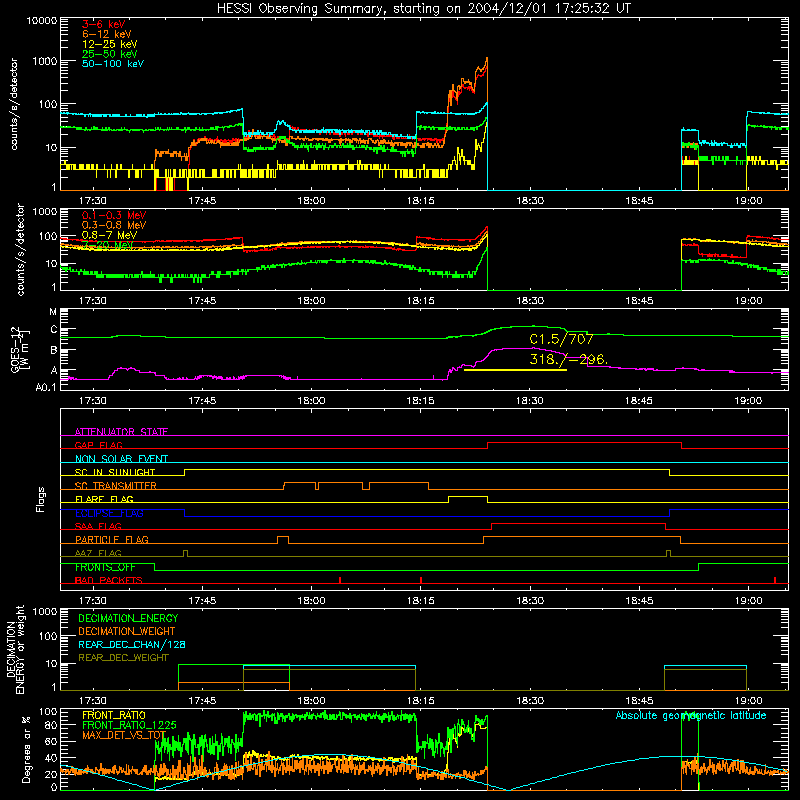Click the 'Degrees or %' axis title
Viewport: 800px width, 800px height.
click(26, 749)
